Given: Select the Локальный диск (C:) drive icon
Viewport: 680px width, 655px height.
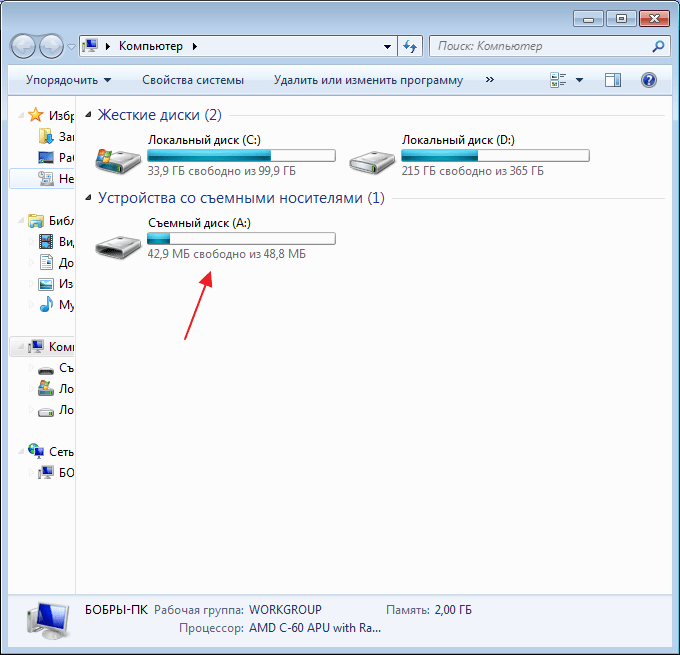Looking at the screenshot, I should coord(118,160).
